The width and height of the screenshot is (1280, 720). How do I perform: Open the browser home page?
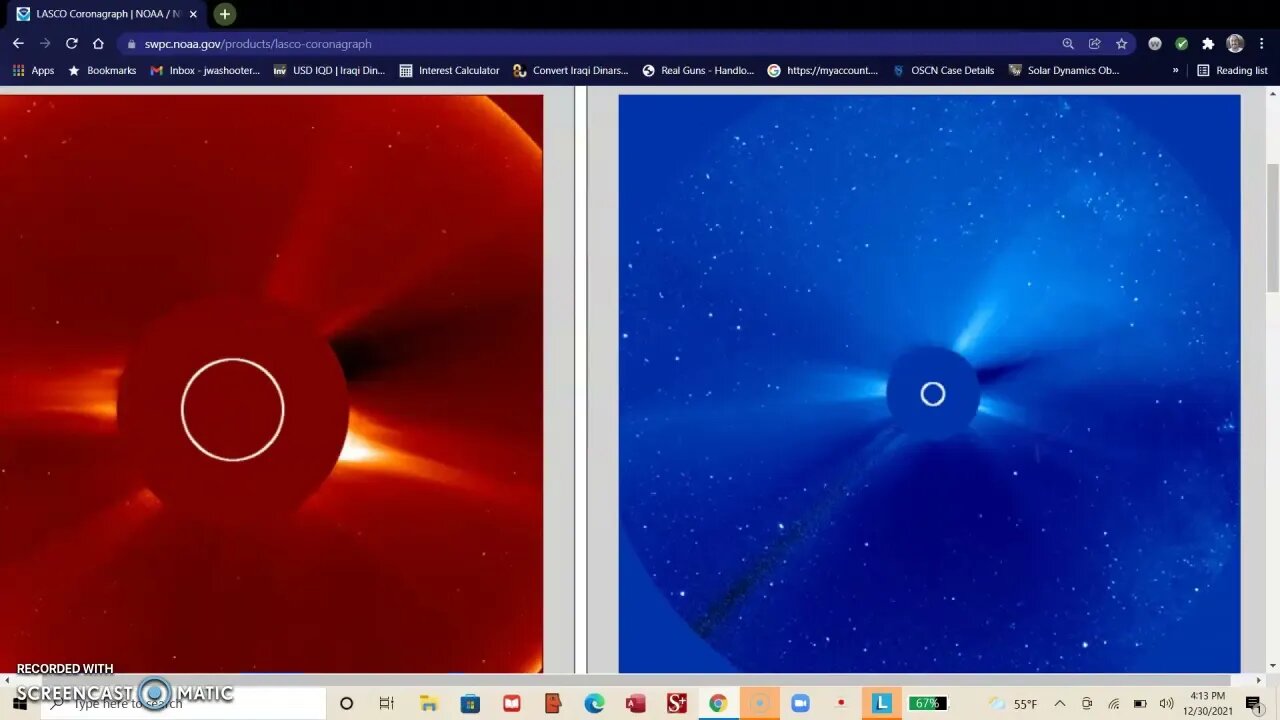click(x=98, y=43)
